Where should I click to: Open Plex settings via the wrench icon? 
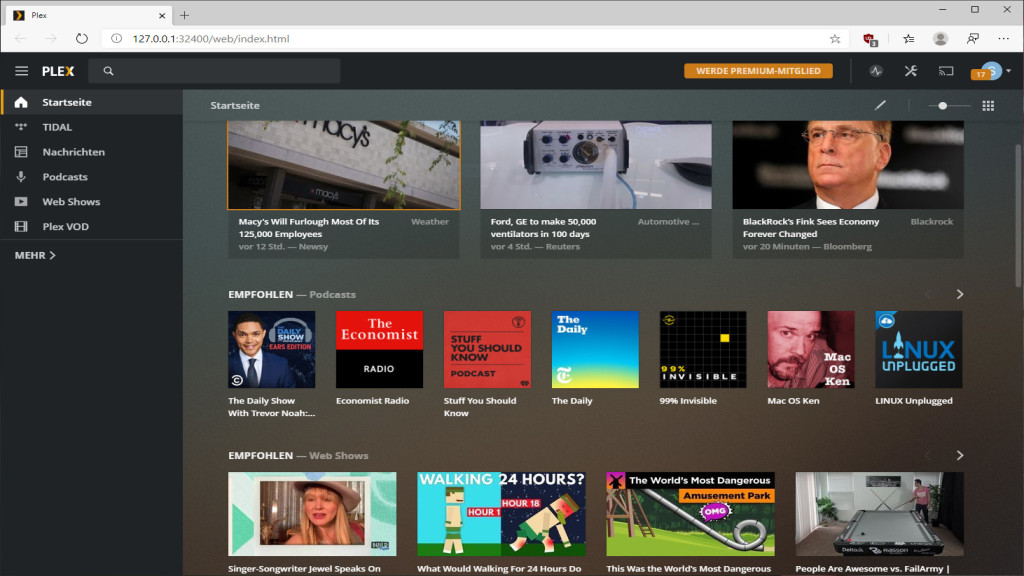point(911,71)
